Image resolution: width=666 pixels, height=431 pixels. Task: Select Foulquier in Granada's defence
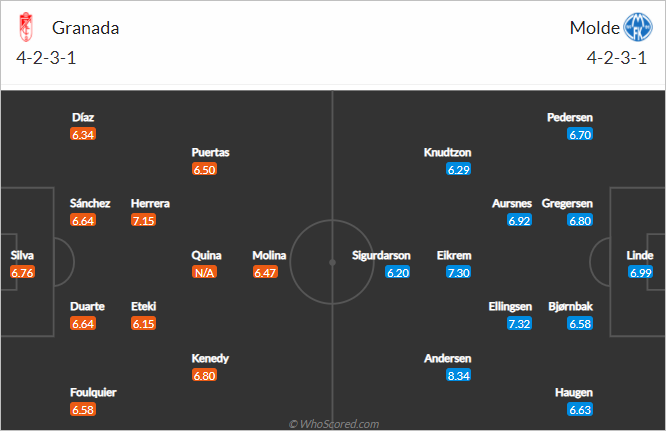coord(93,392)
